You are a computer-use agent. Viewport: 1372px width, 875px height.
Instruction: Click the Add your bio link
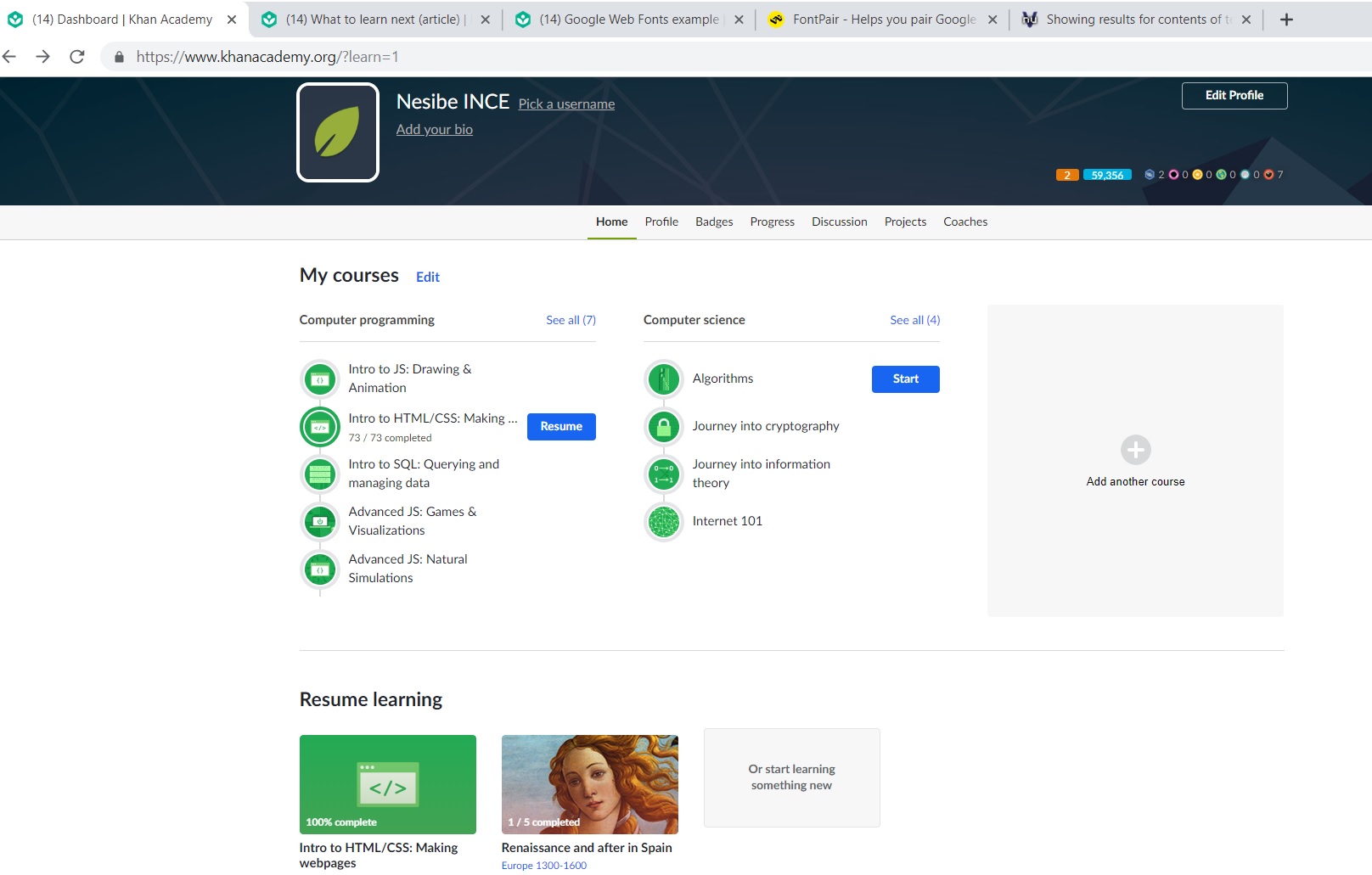(x=435, y=129)
